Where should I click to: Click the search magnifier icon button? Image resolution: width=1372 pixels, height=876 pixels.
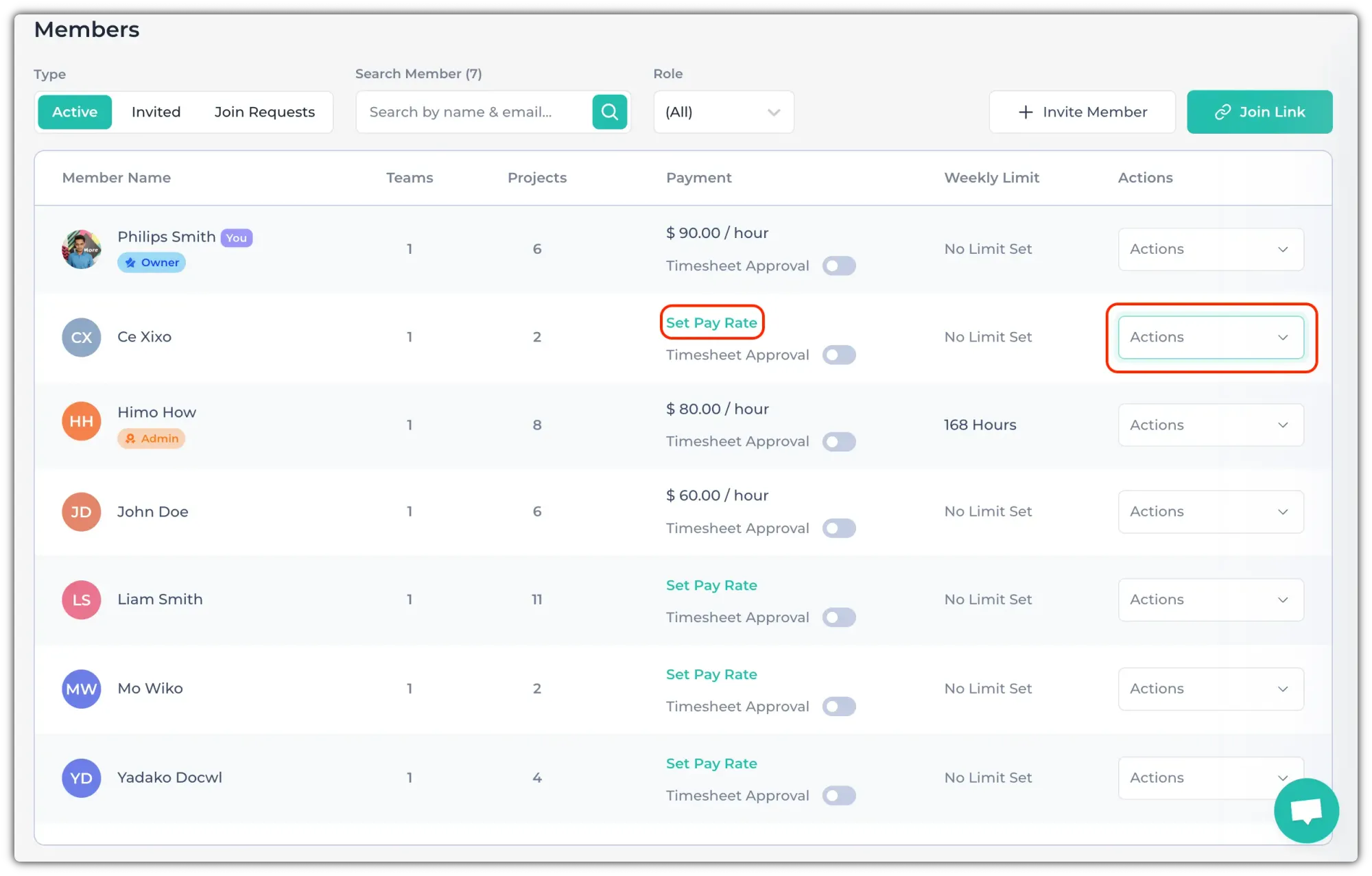pyautogui.click(x=609, y=112)
